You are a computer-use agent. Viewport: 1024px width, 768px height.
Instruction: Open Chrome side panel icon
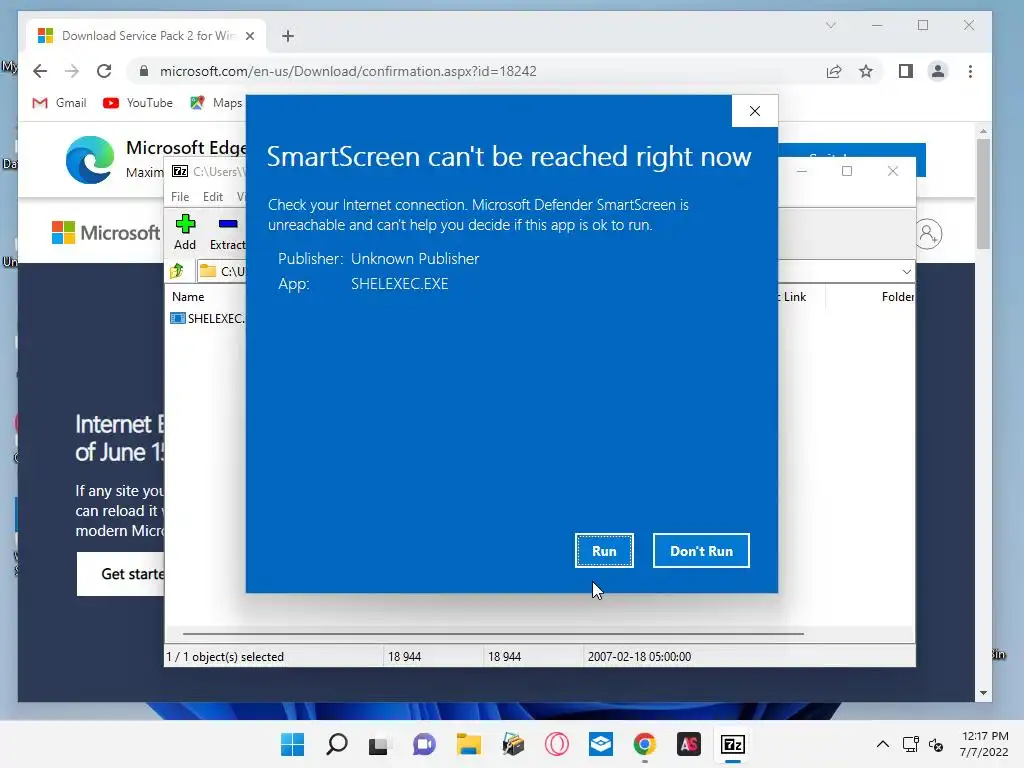906,71
